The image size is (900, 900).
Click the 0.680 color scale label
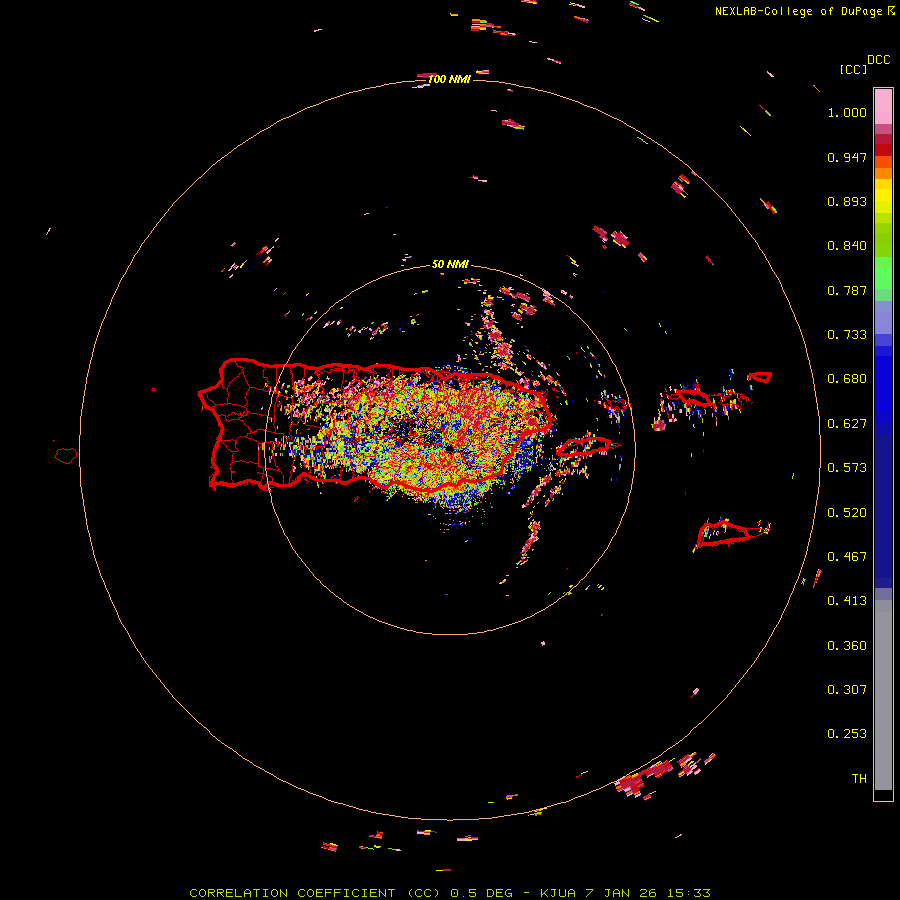[x=847, y=379]
